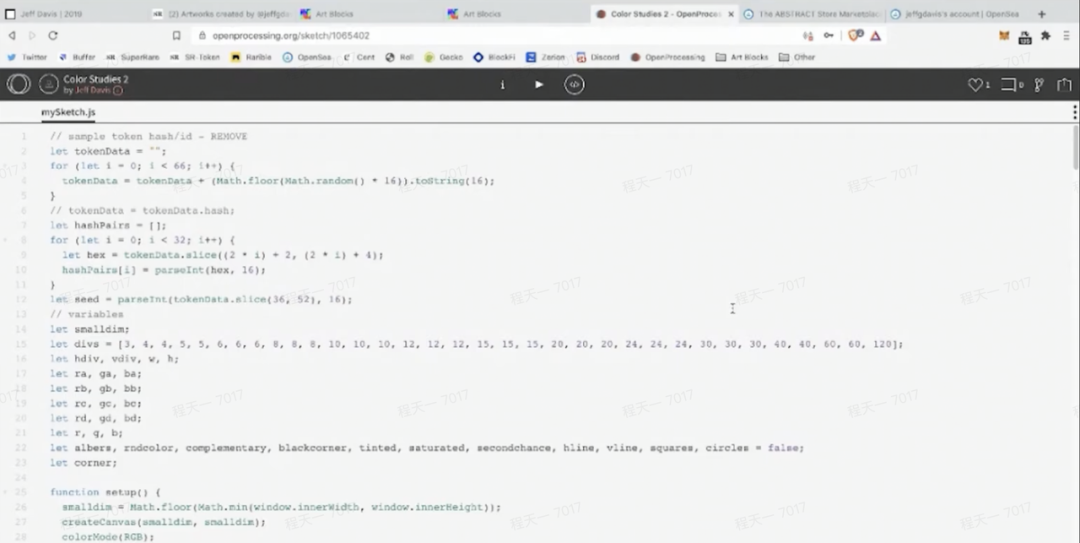Like the sketch with the heart icon
1080x543 pixels.
click(975, 85)
